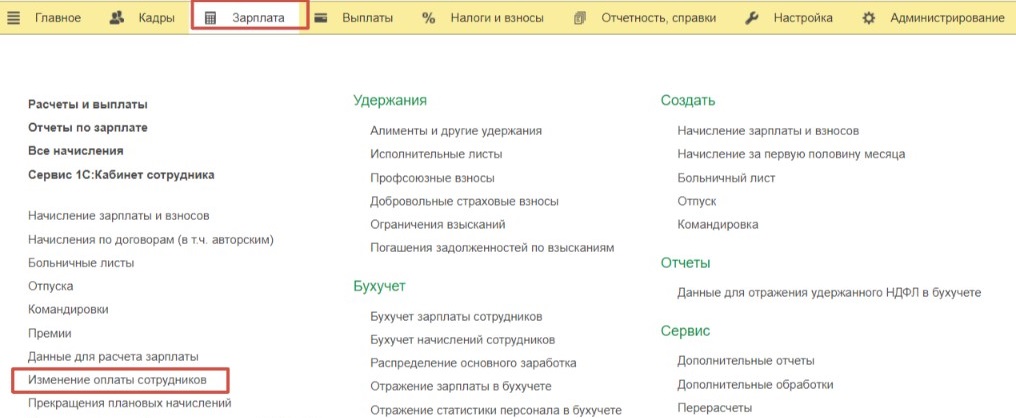Viewport: 1016px width, 418px height.
Task: Open Сервис 1С:Кабинет сотрудника
Action: tap(121, 174)
